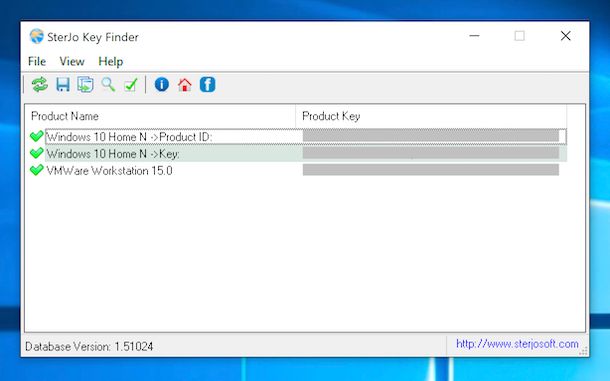610x381 pixels.
Task: Click check icon beside VMWare Workstation 15.0
Action: click(x=37, y=170)
